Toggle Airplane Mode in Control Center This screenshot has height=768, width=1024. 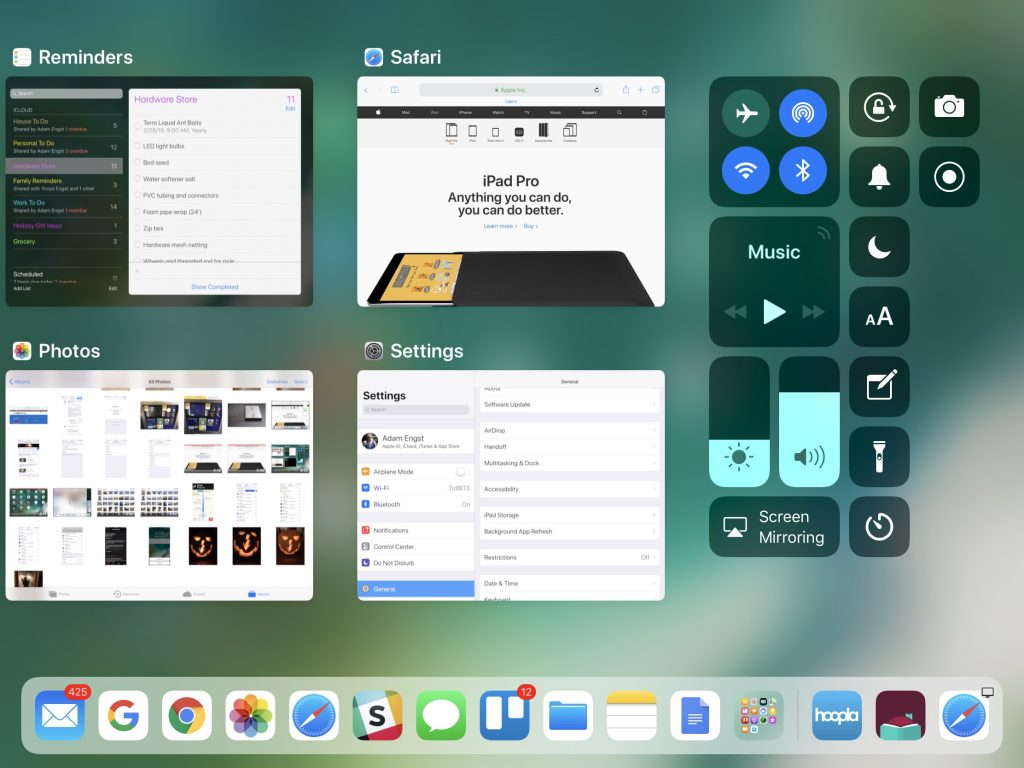click(746, 113)
